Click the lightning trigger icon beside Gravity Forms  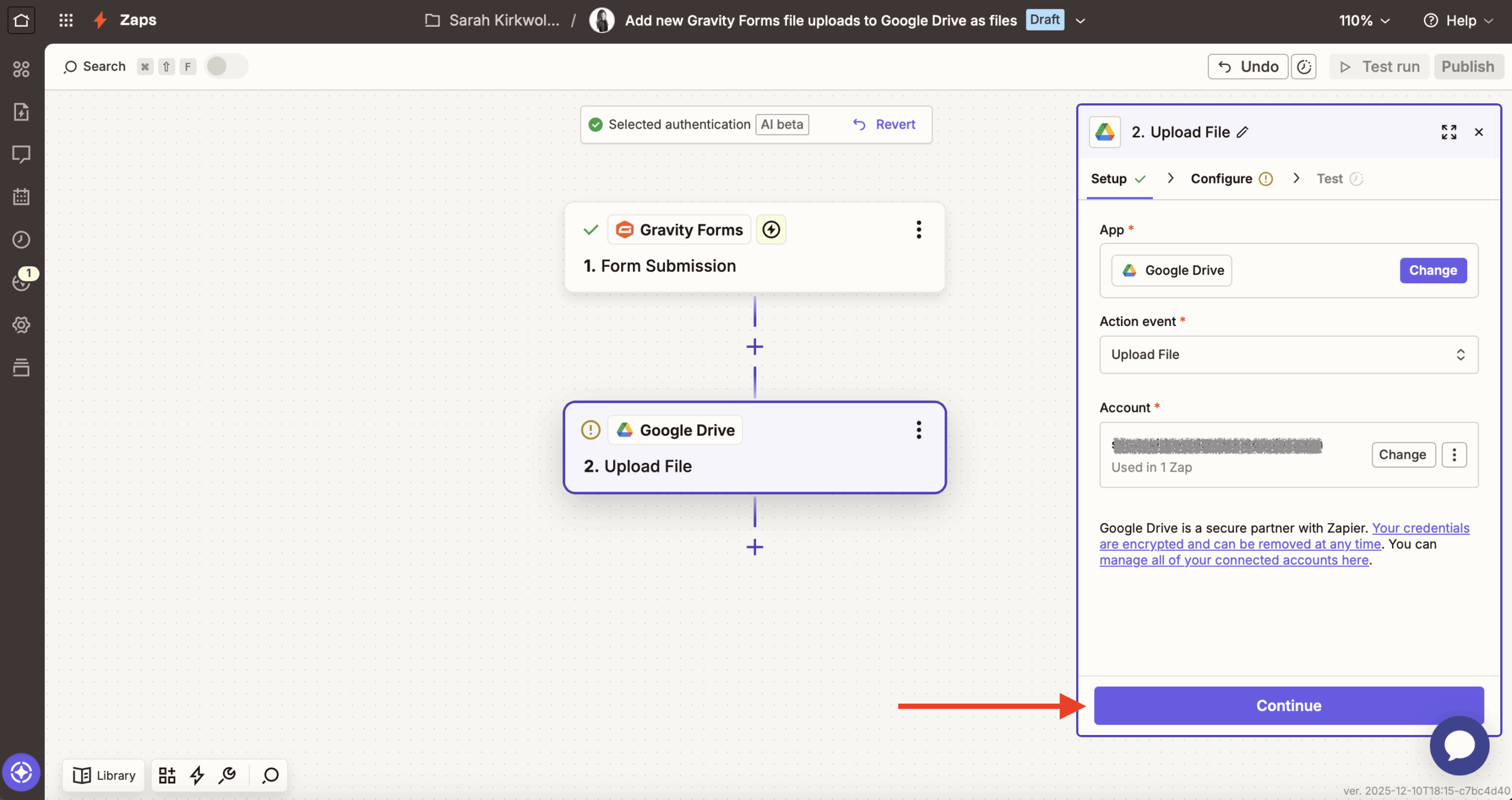pos(771,229)
